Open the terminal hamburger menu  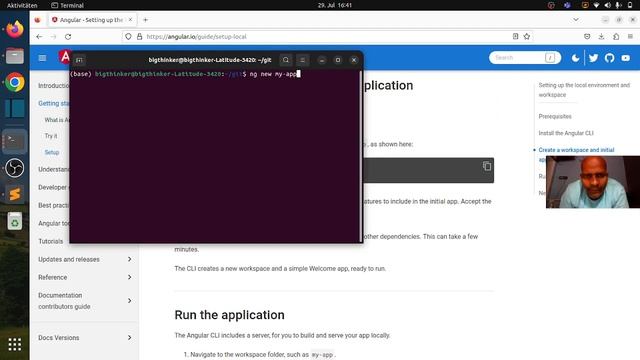(x=302, y=60)
